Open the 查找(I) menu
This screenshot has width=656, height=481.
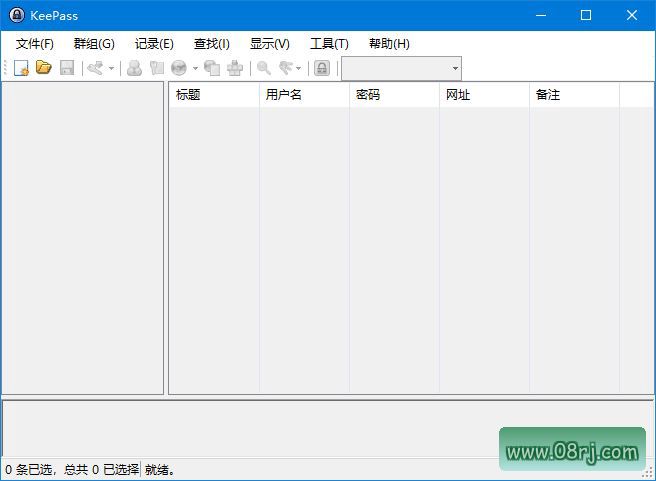click(212, 43)
